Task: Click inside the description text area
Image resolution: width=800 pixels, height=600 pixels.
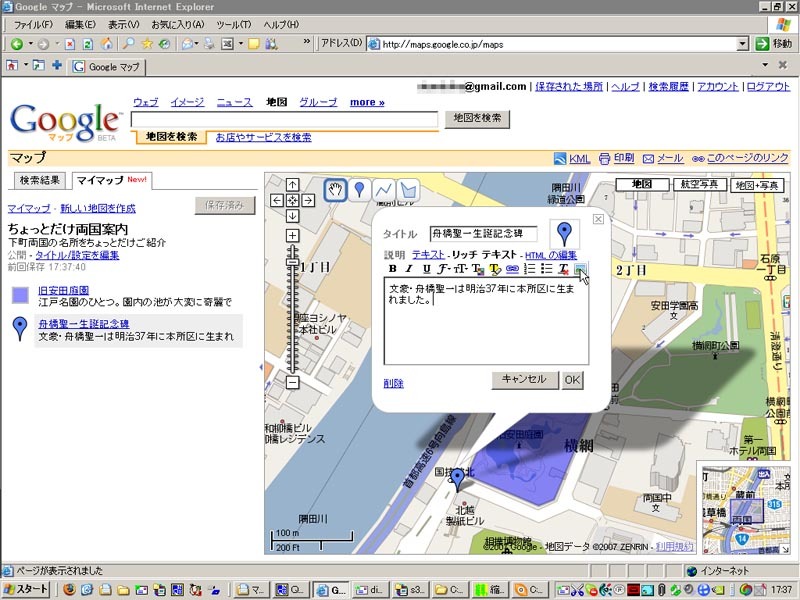Action: pos(486,321)
